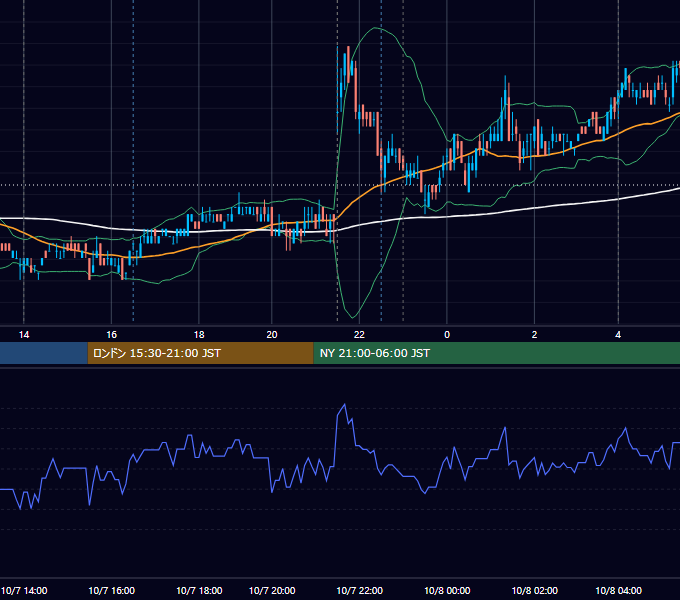Viewport: 680px width, 600px height.
Task: Click the 10/8 04:00 timestamp label
Action: (618, 590)
